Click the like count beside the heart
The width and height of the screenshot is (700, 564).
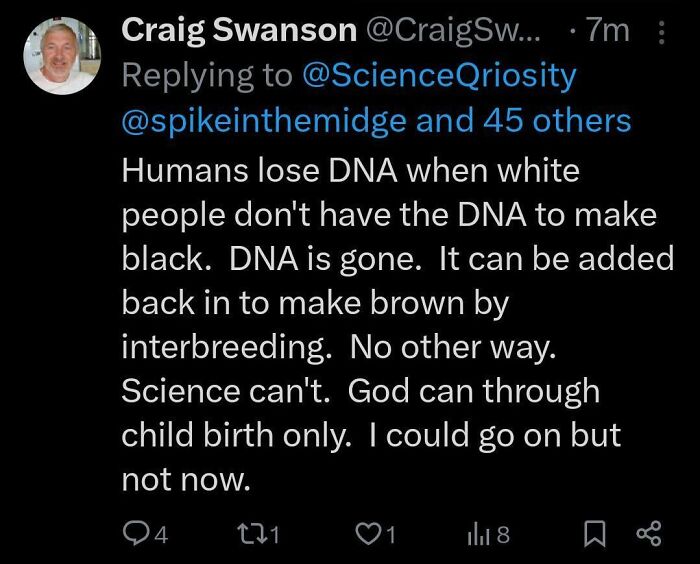point(391,535)
